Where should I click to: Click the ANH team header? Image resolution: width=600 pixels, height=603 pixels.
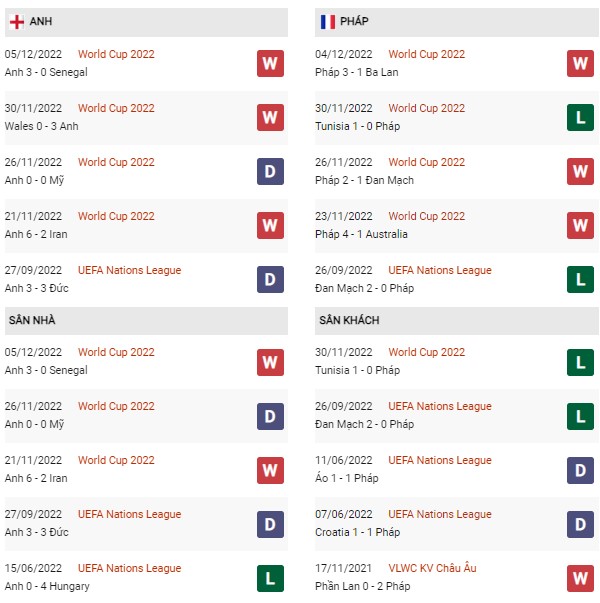pyautogui.click(x=42, y=21)
